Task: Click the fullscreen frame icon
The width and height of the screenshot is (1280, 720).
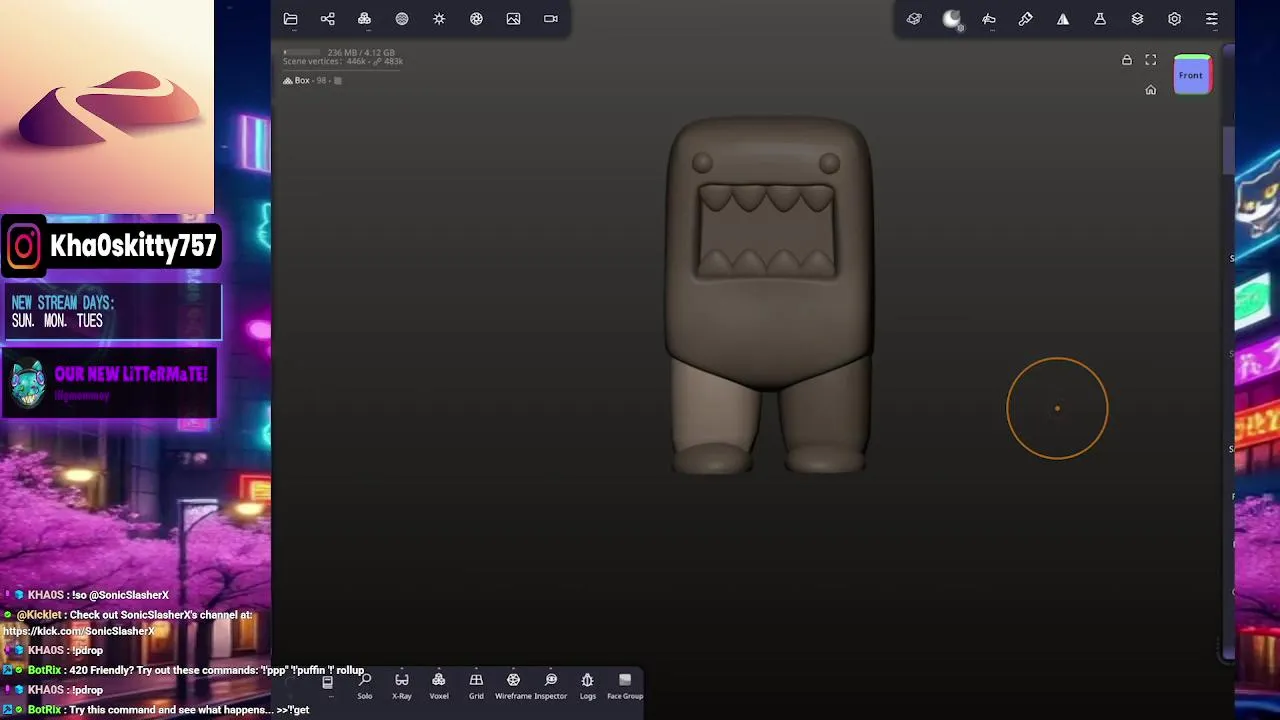Action: tap(1151, 60)
